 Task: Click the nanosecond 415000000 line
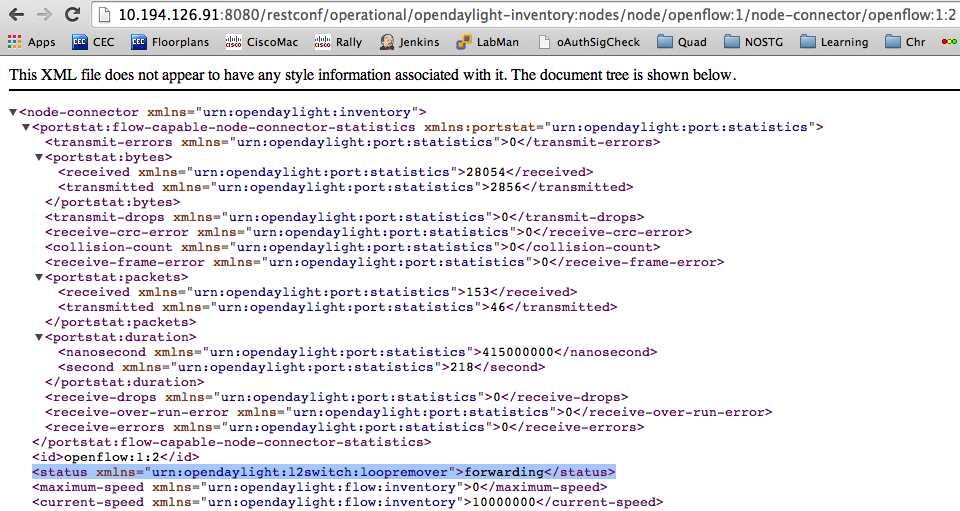tap(358, 352)
